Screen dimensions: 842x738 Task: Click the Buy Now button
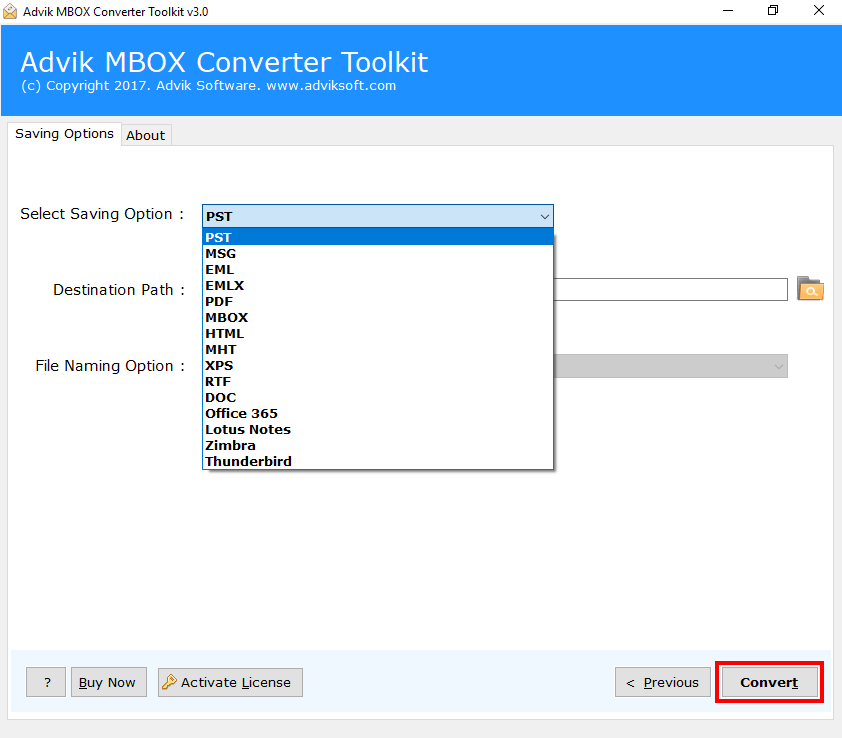108,682
